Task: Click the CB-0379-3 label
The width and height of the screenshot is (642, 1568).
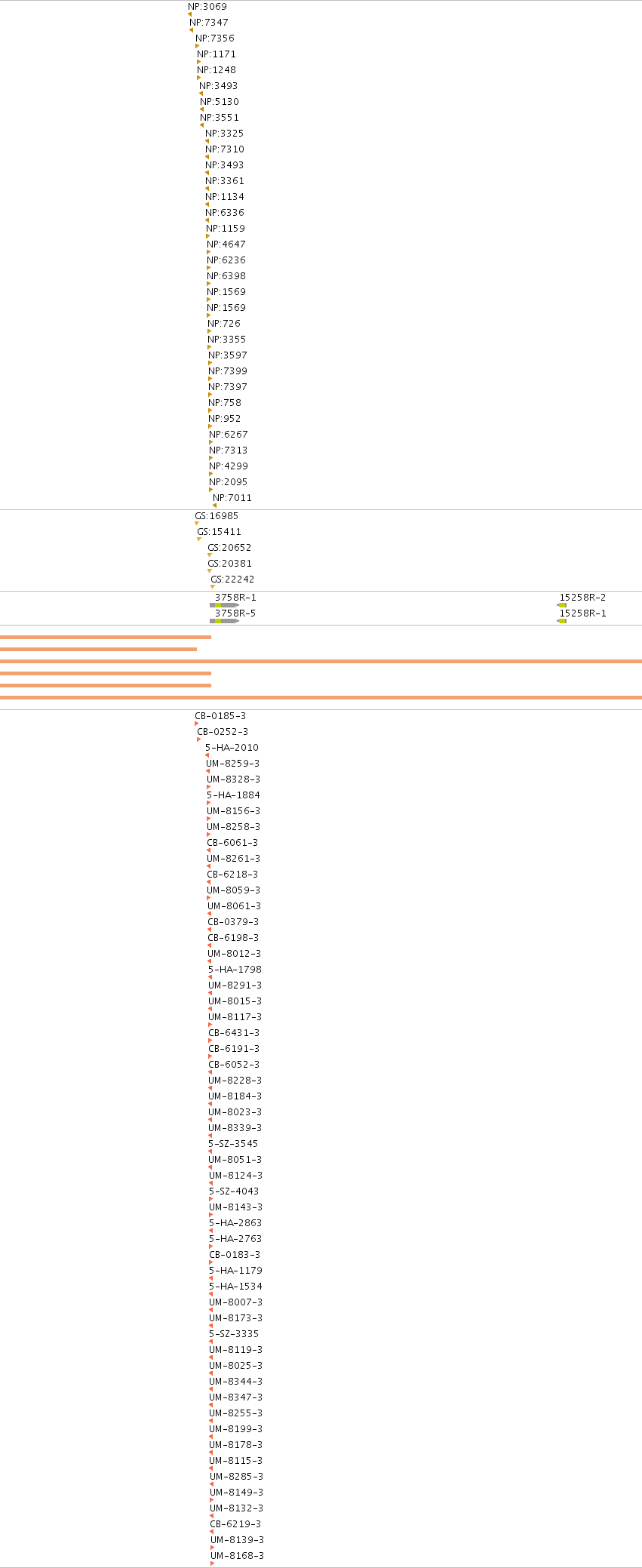Action: tap(233, 922)
